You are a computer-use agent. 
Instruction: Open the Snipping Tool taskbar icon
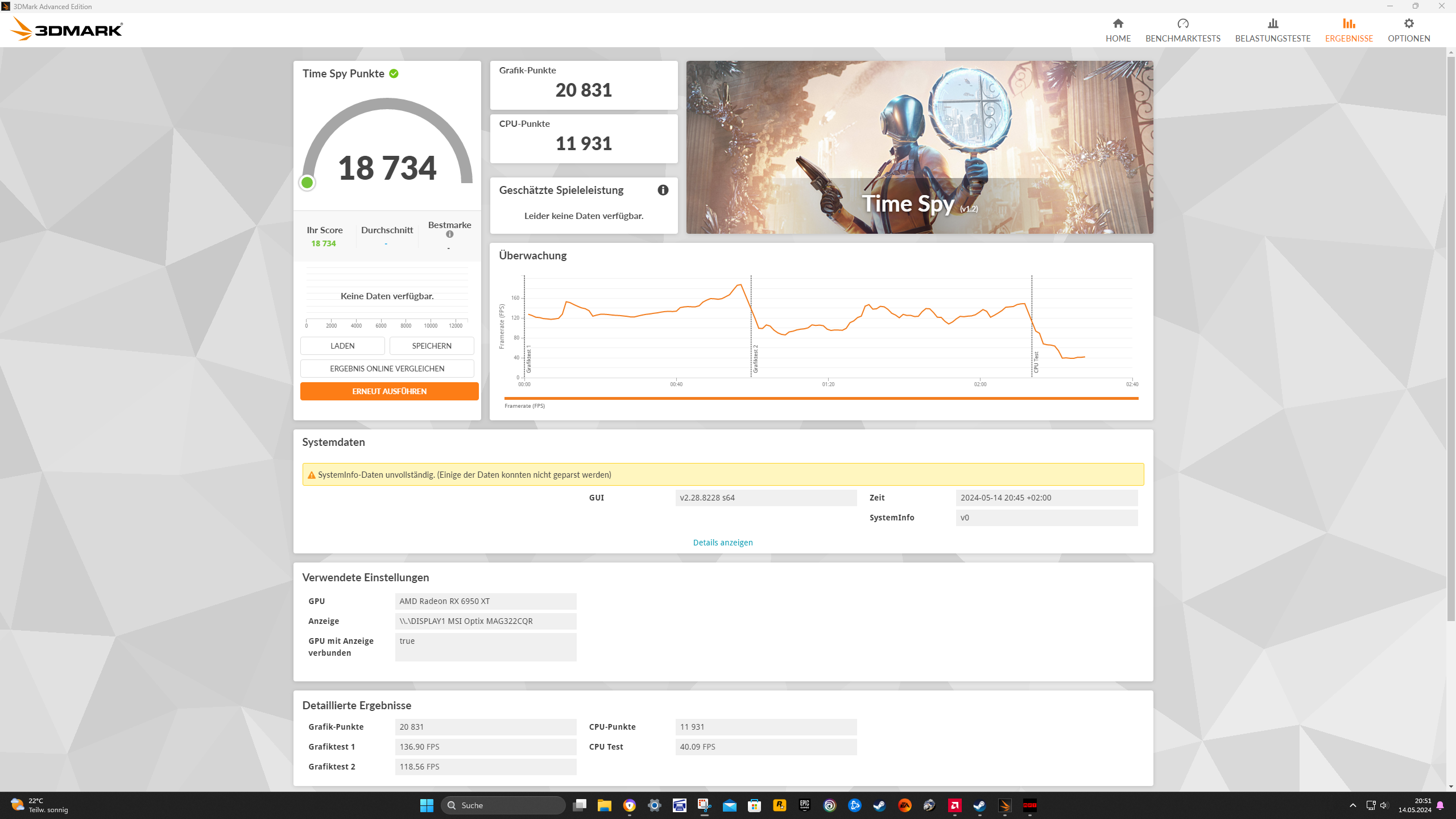704,805
